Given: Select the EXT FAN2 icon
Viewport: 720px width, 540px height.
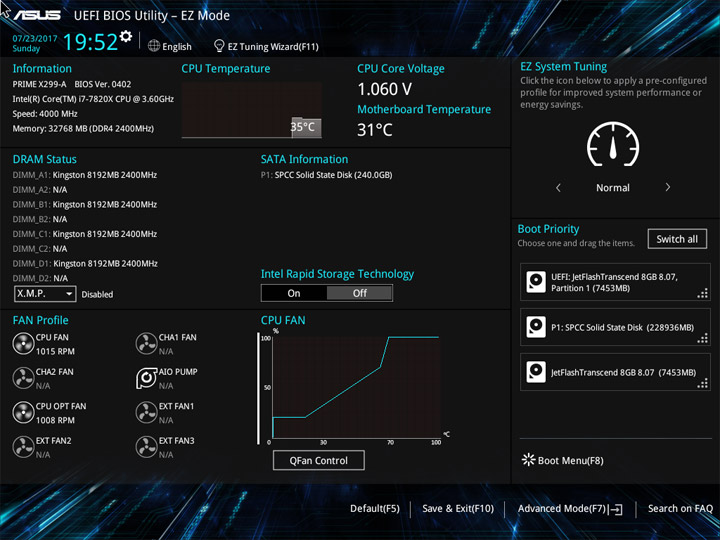Looking at the screenshot, I should tap(23, 447).
